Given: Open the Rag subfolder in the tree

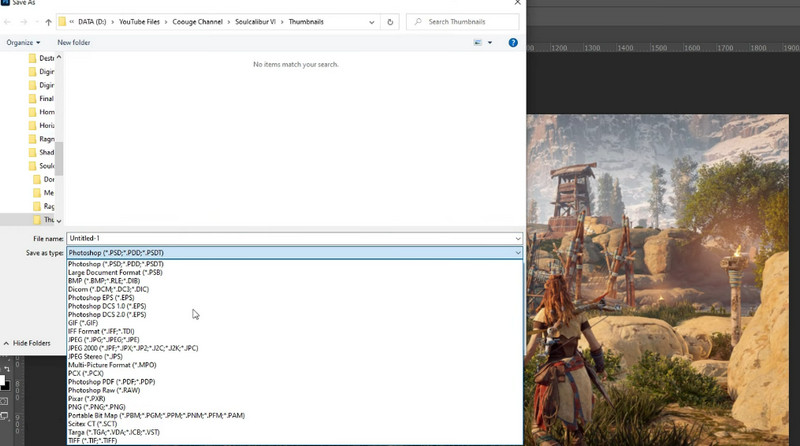Looking at the screenshot, I should pyautogui.click(x=43, y=206).
